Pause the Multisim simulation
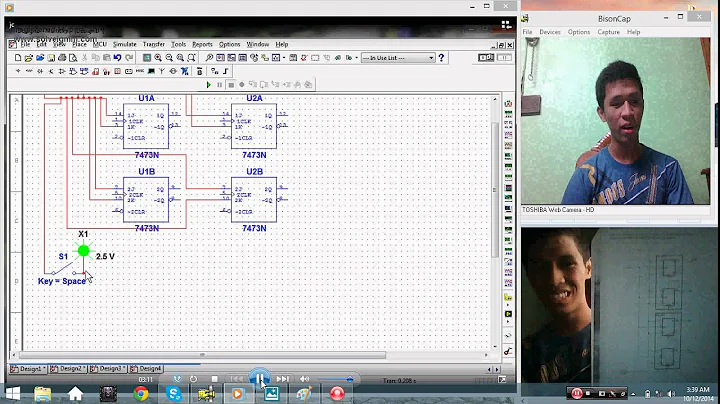Screen dimensions: 720x404 [219, 85]
